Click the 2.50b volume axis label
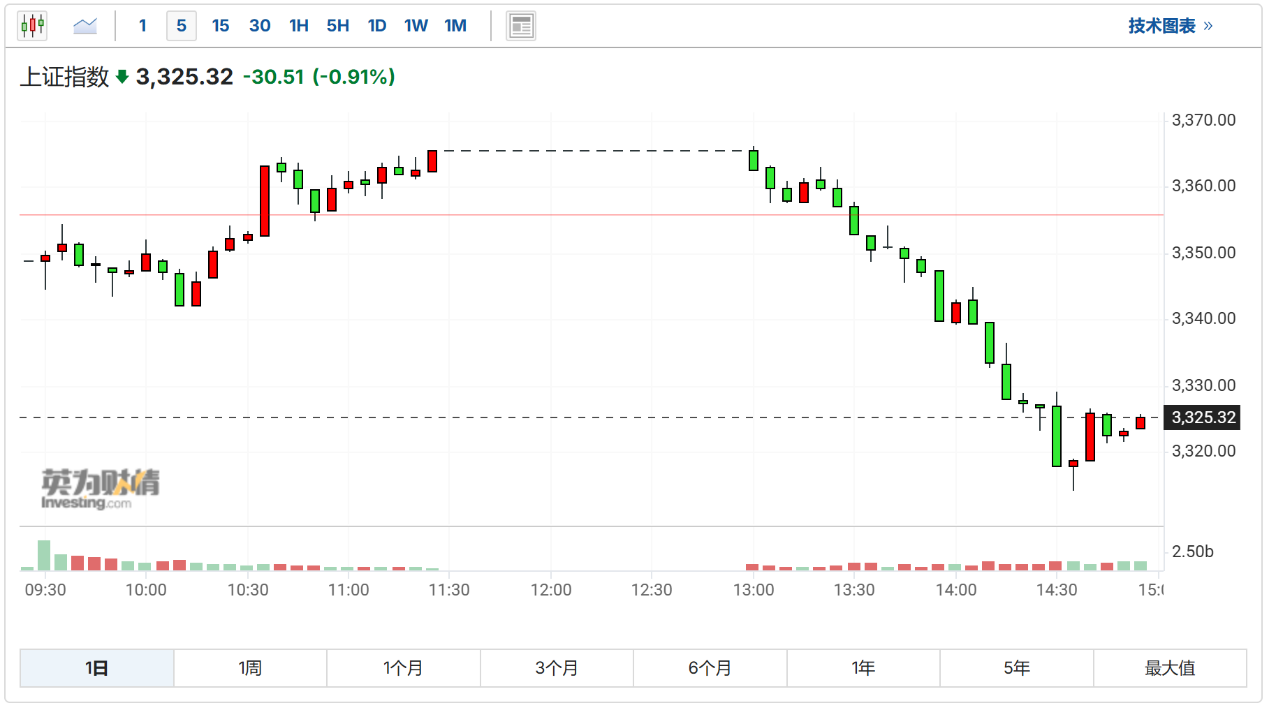This screenshot has width=1269, height=710. tap(1192, 552)
